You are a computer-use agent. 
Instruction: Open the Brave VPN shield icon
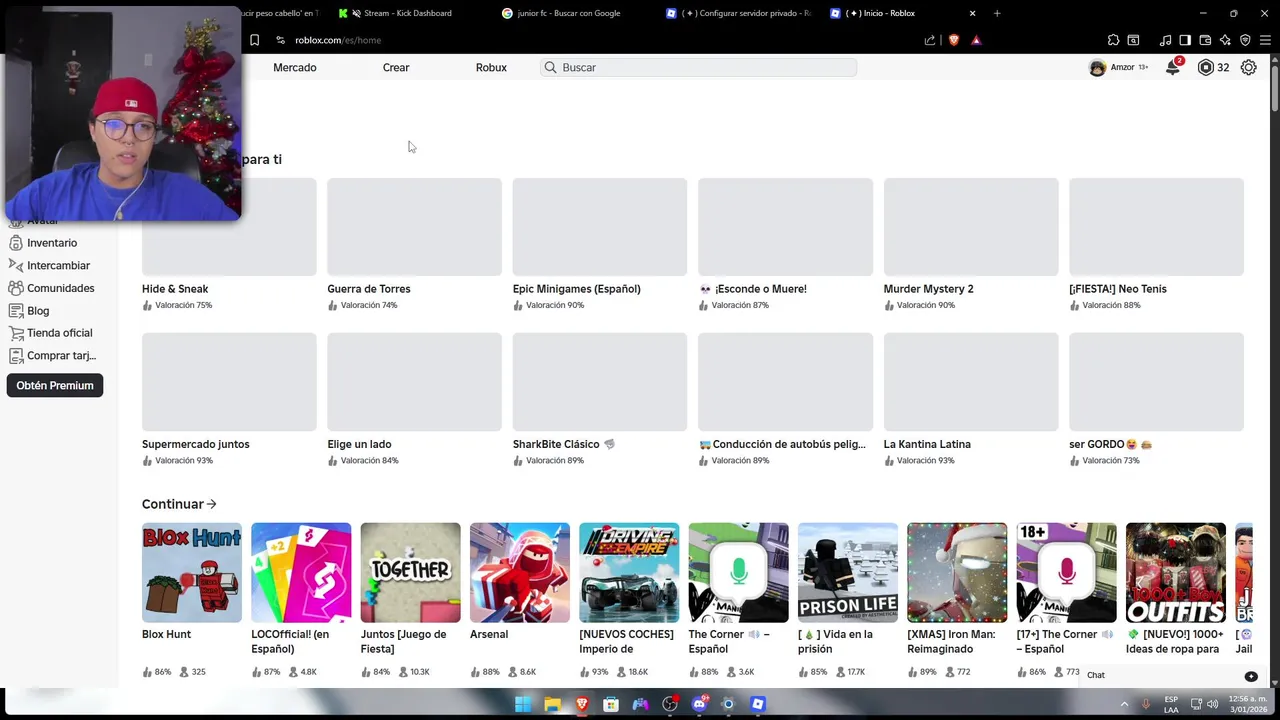coord(1245,40)
